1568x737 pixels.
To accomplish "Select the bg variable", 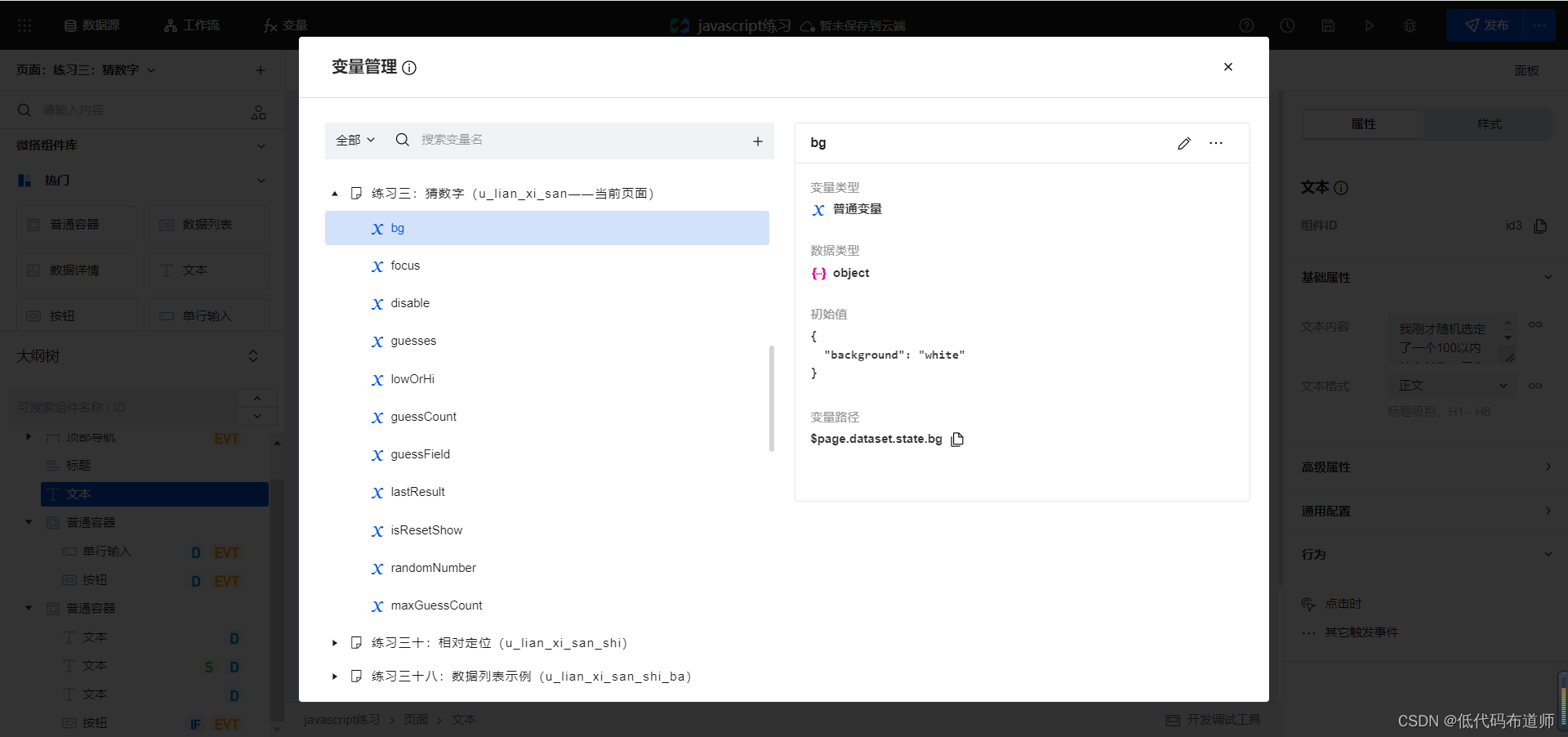I will (547, 228).
